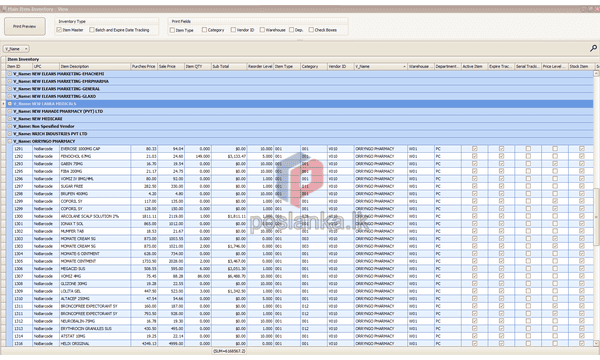
Task: Expand the NEW ELEARS MARKETING-GLAXO group
Action: coord(10,96)
